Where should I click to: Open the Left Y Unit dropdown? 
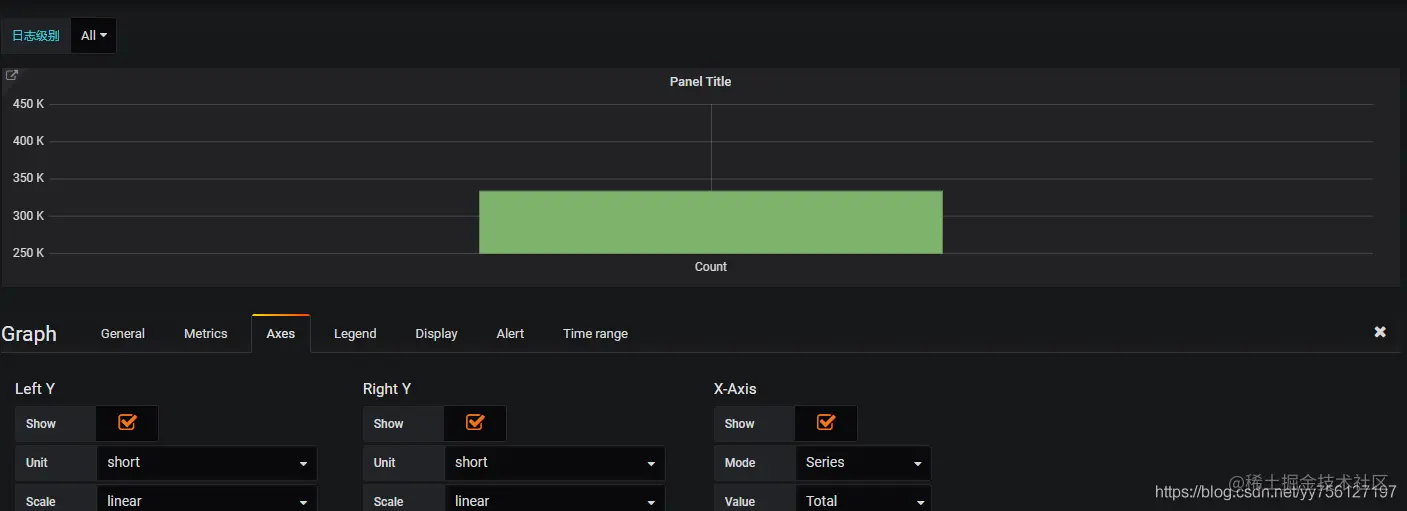click(x=206, y=463)
